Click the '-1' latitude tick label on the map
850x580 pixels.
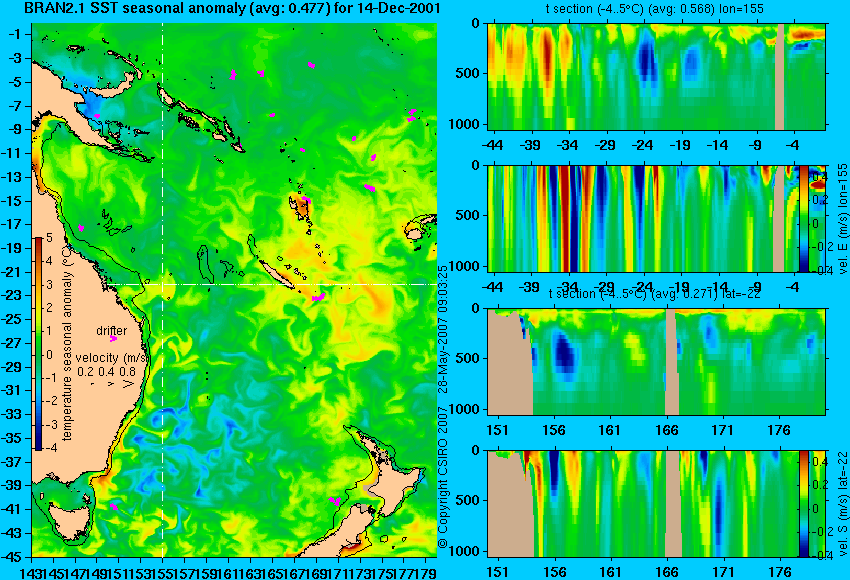pos(16,34)
